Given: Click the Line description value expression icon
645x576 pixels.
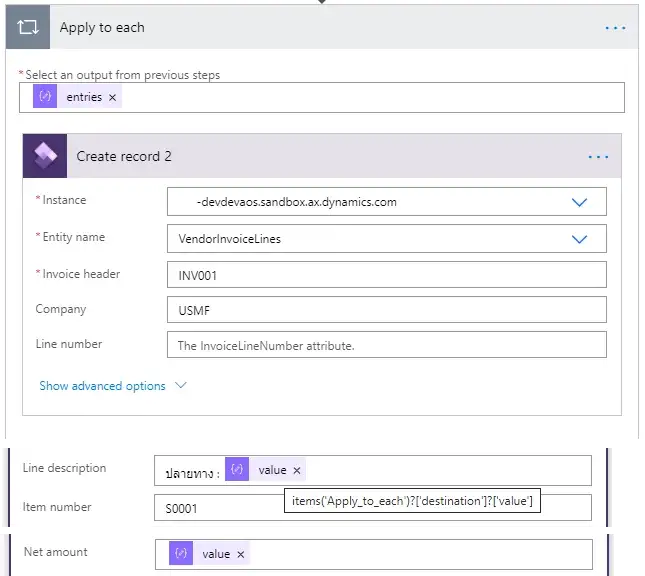Looking at the screenshot, I should pyautogui.click(x=237, y=469).
